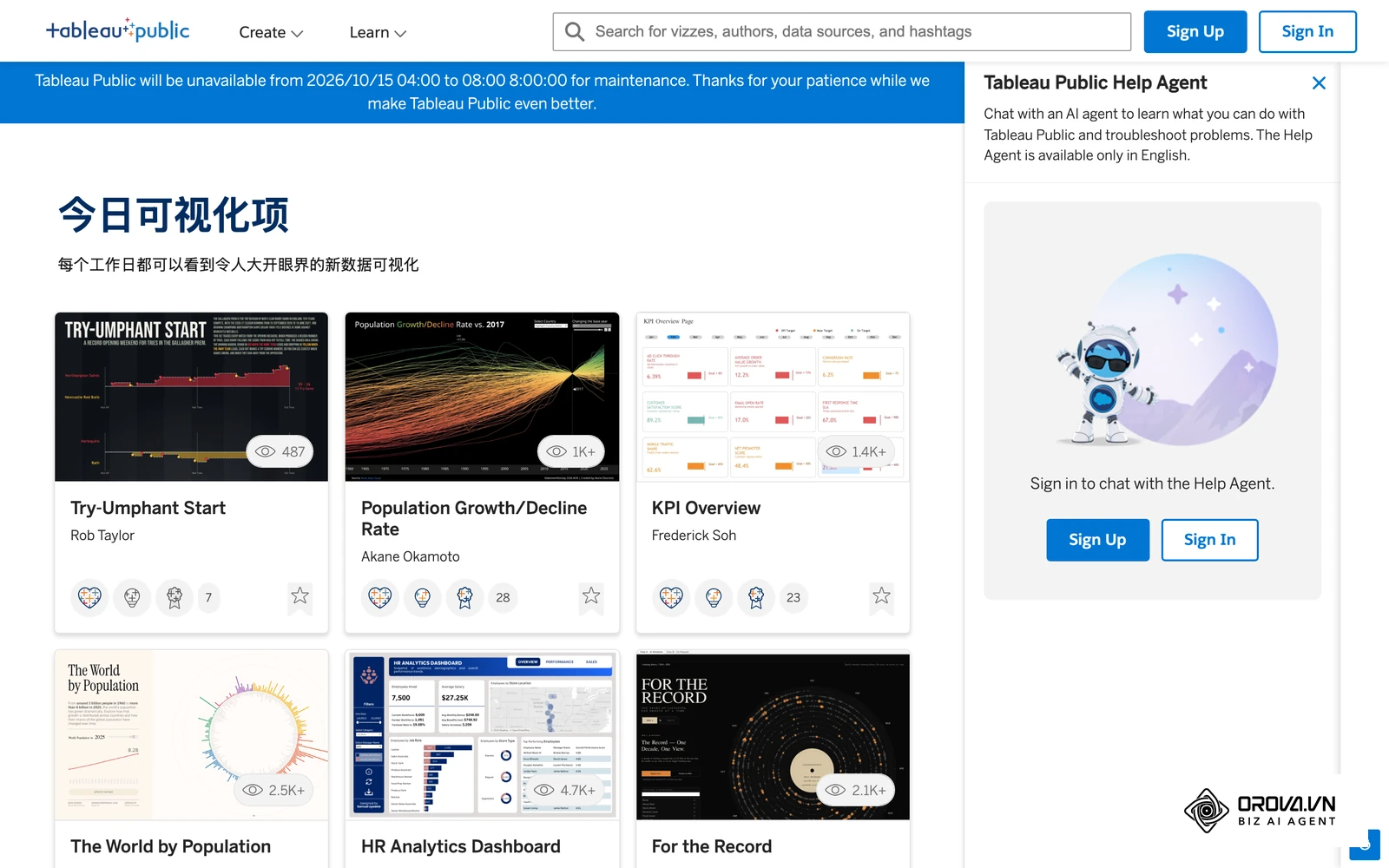Viewport: 1389px width, 868px height.
Task: Click the 2.5K+ views badge
Action: coord(273,790)
